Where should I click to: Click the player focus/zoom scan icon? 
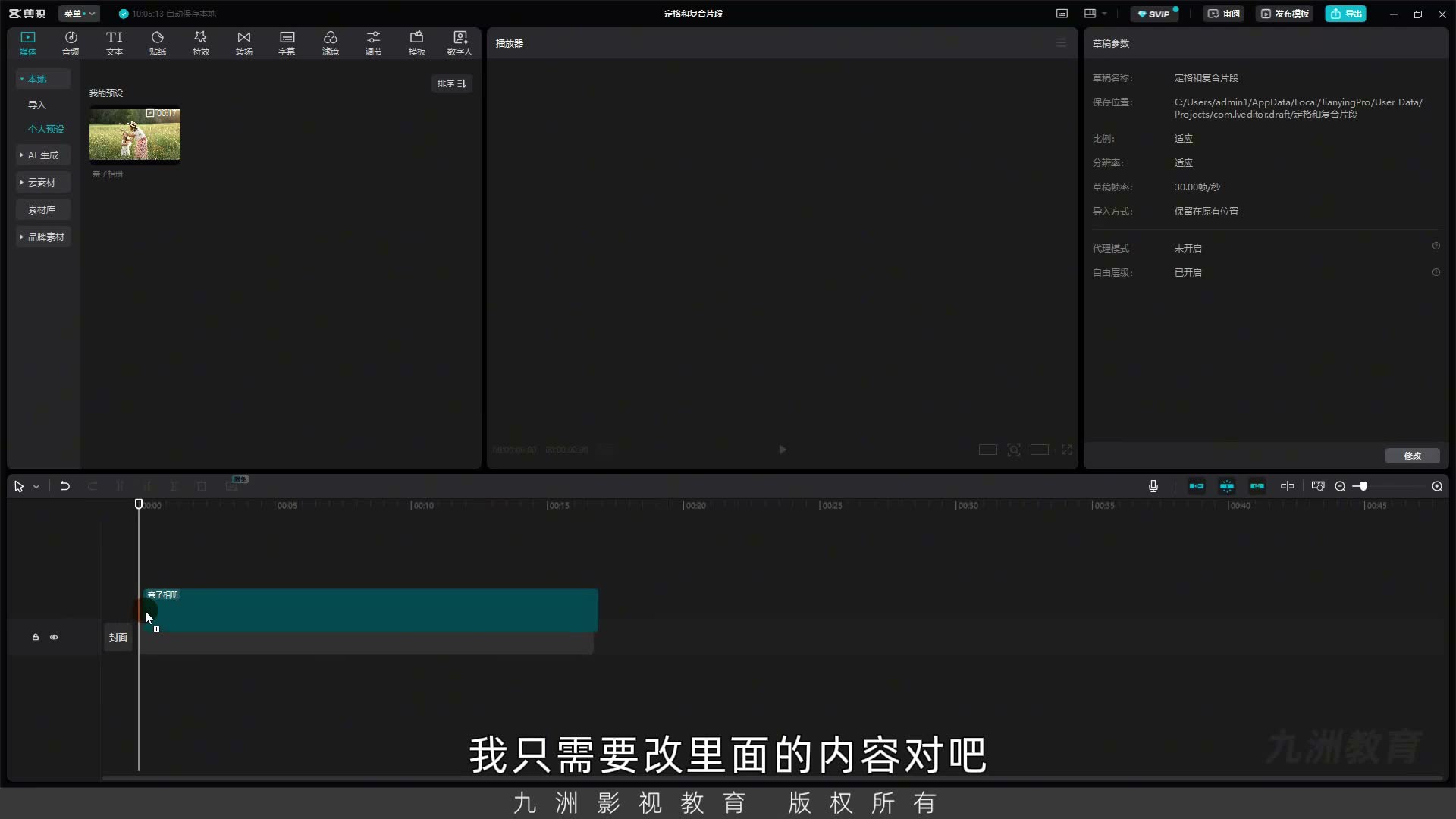1014,450
